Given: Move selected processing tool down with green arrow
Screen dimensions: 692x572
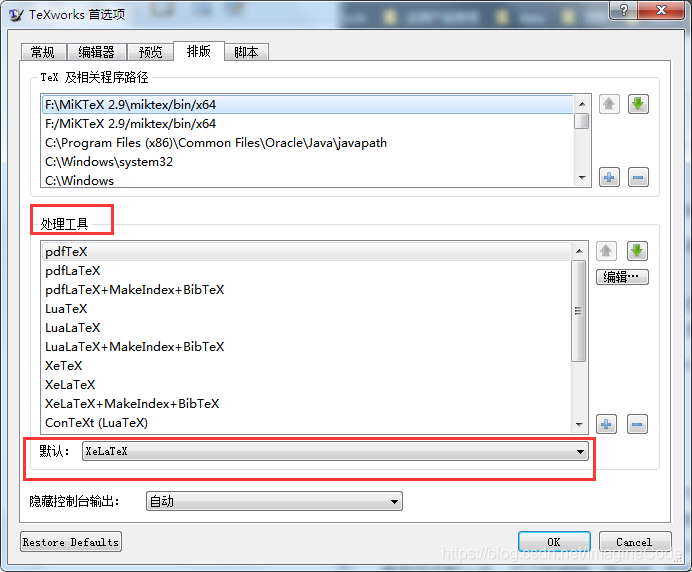Looking at the screenshot, I should [x=637, y=251].
